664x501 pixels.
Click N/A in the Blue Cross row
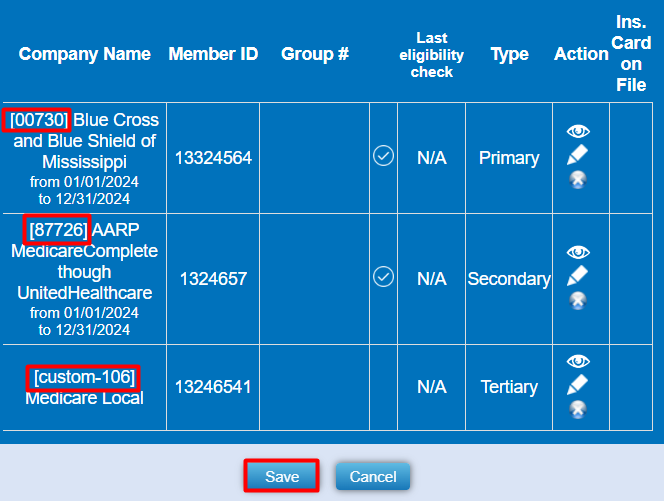[432, 158]
